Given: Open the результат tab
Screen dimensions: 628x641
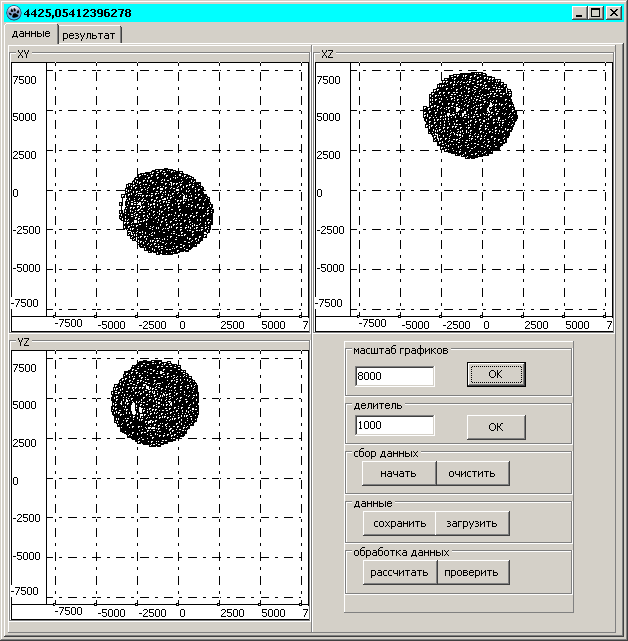Looking at the screenshot, I should tap(89, 35).
